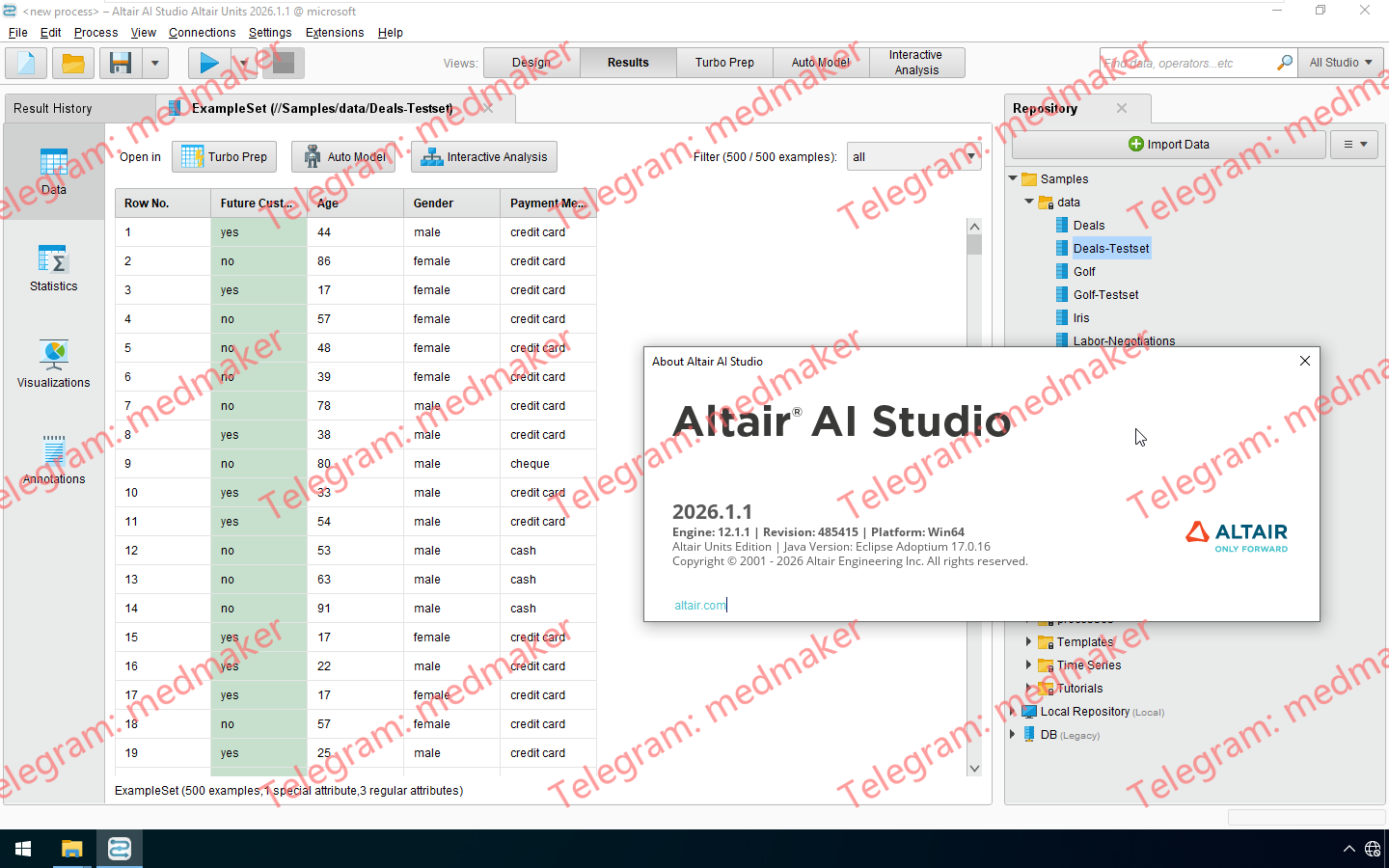Viewport: 1389px width, 868px height.
Task: Run the process with the play button
Action: click(x=209, y=64)
